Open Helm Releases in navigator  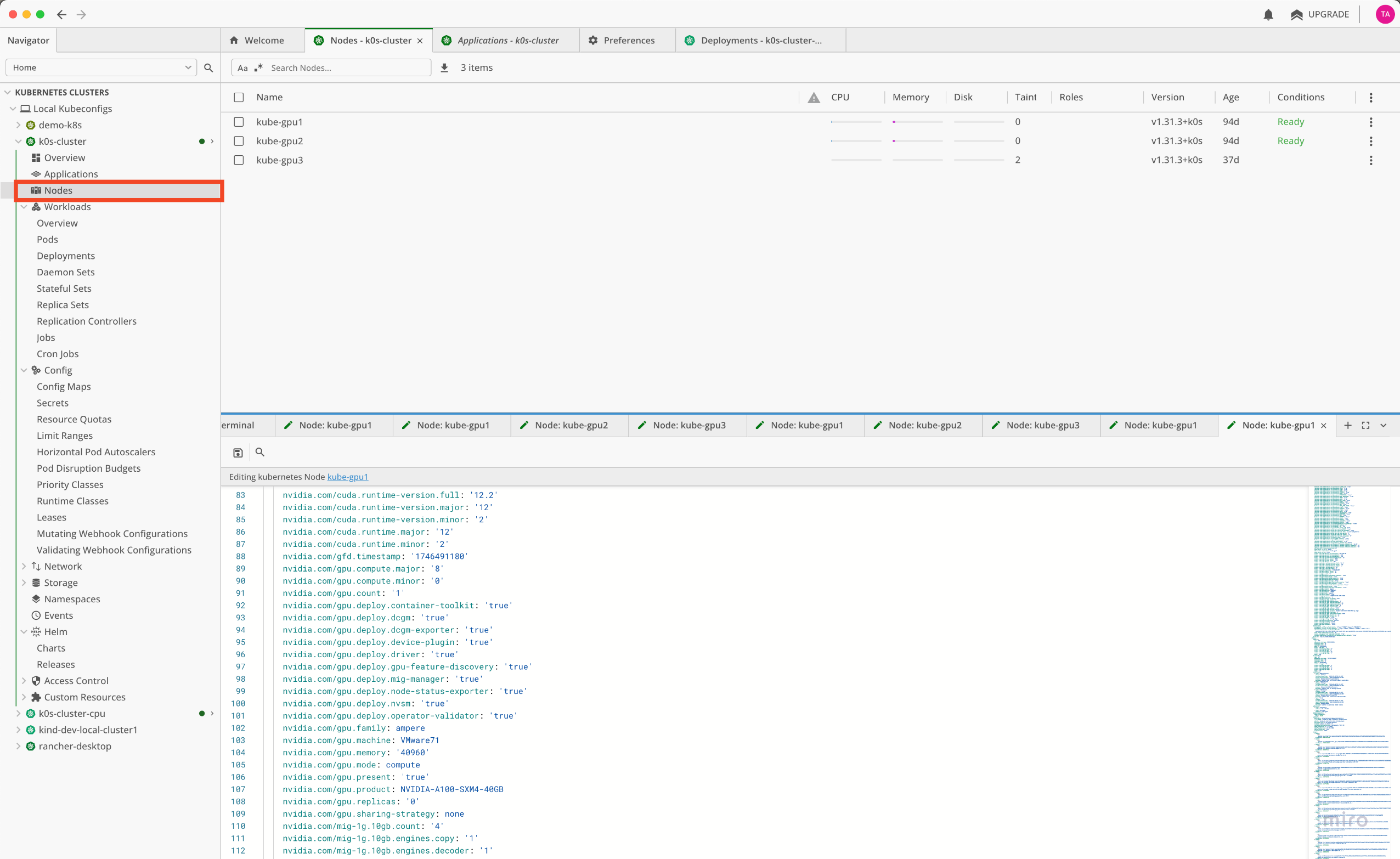[x=56, y=665]
